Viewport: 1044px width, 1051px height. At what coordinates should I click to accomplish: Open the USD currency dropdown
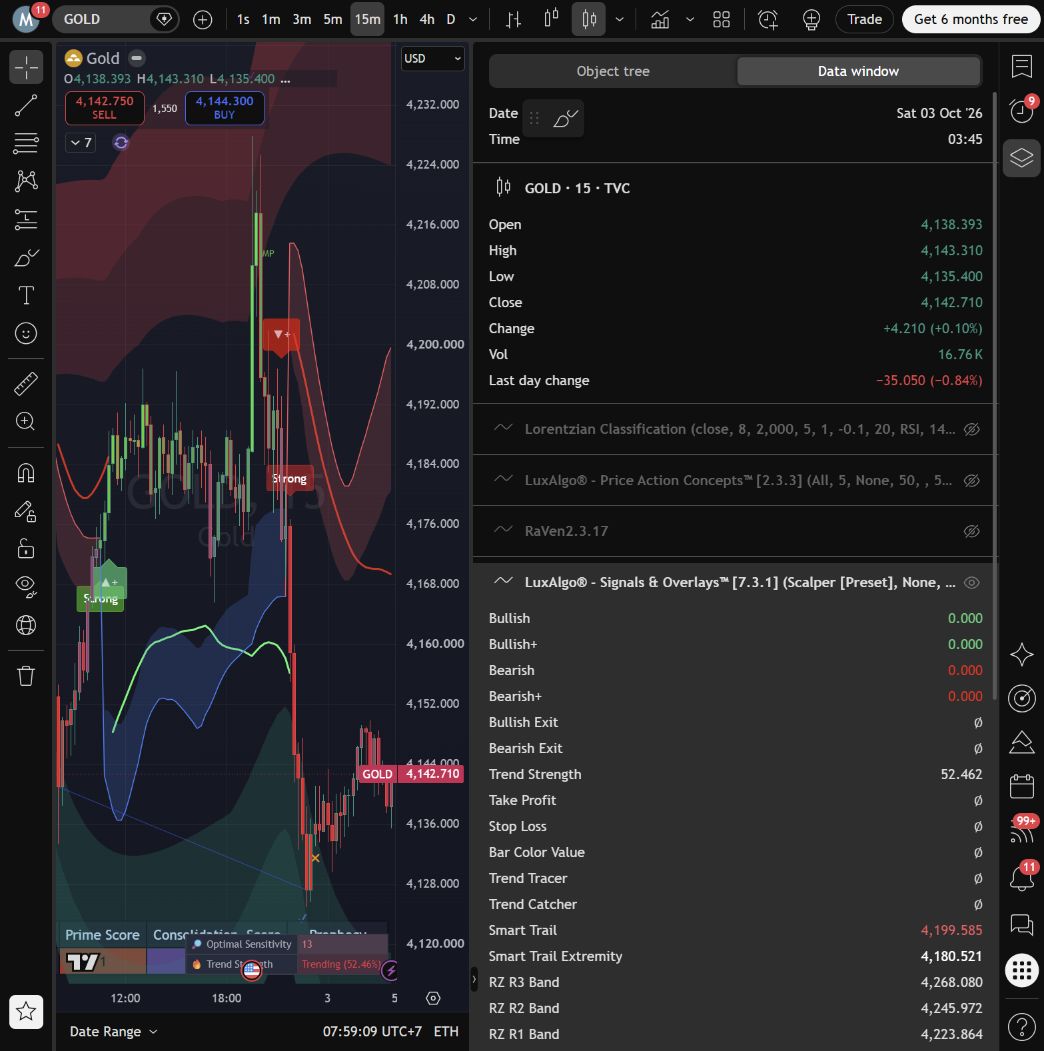point(432,58)
